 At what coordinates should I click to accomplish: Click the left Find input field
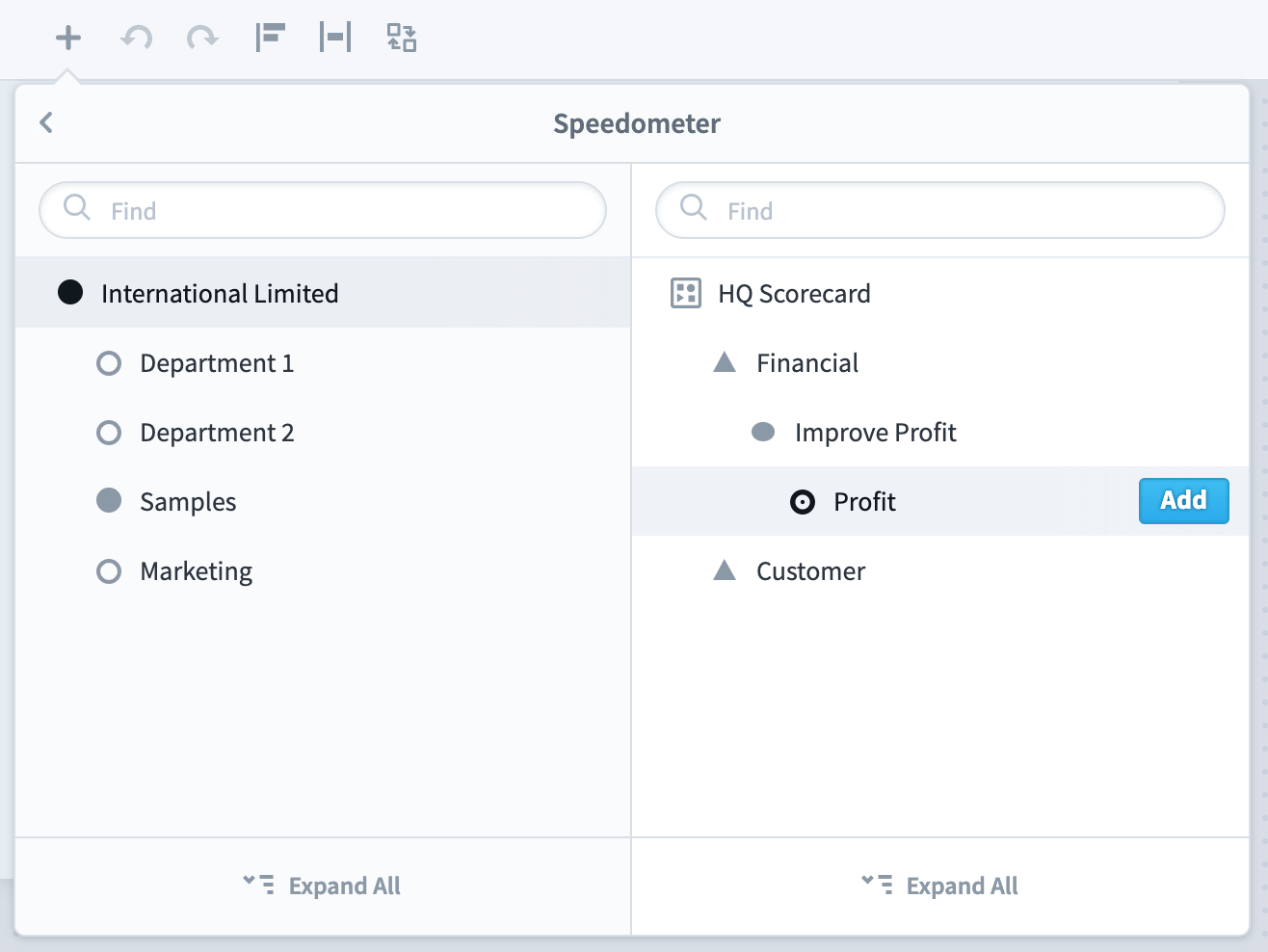pos(323,210)
